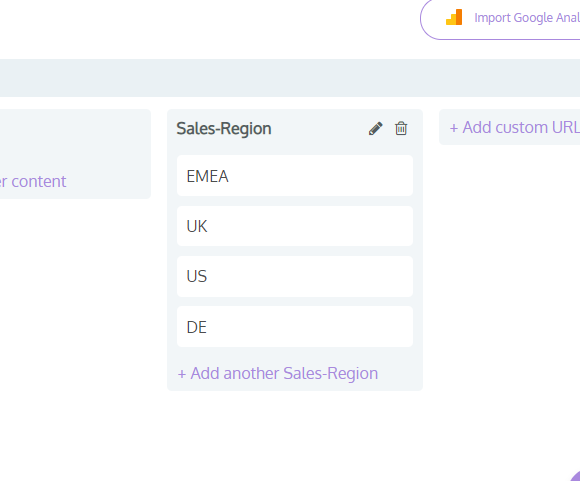Click the Sales-Region card heading
The width and height of the screenshot is (580, 481).
pos(224,129)
